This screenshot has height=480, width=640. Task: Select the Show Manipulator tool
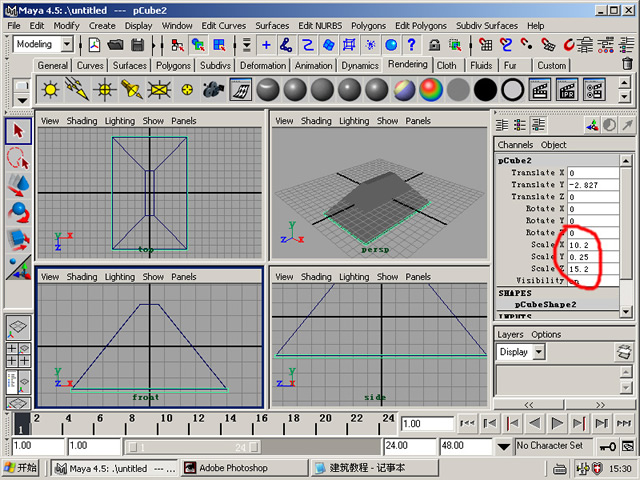click(x=18, y=267)
